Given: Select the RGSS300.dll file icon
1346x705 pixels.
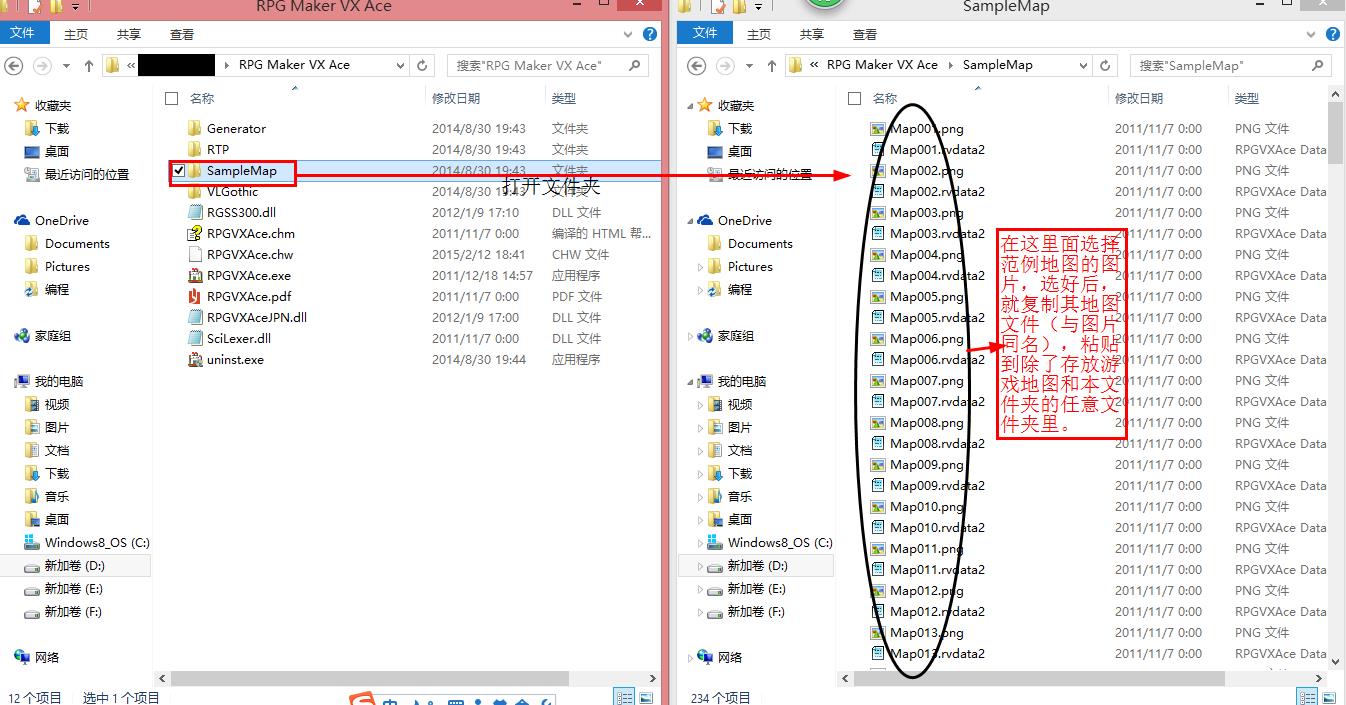Looking at the screenshot, I should point(195,212).
